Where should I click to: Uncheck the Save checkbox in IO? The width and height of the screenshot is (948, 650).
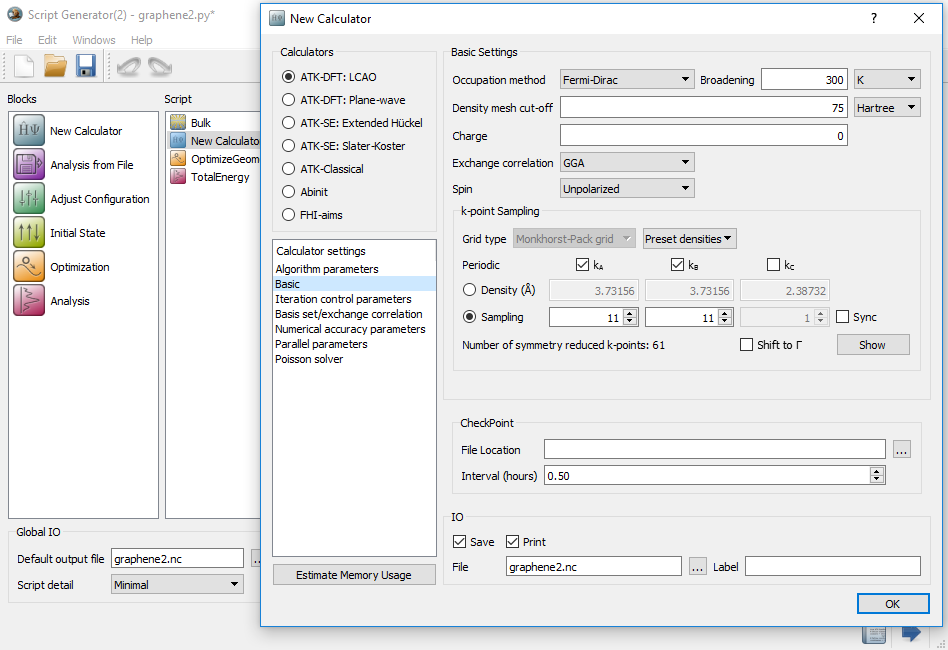tap(459, 541)
